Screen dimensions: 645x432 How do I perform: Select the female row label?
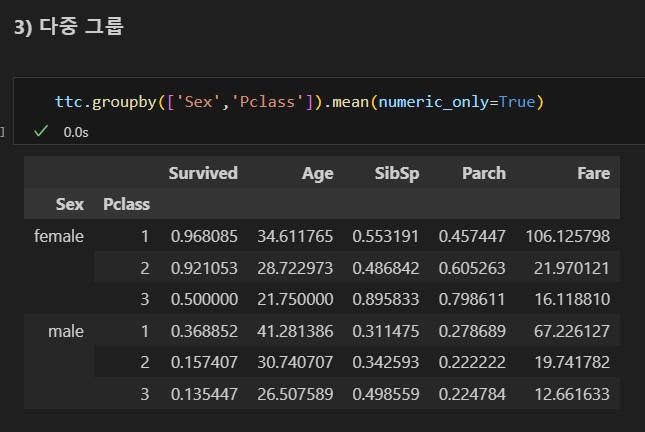point(59,236)
